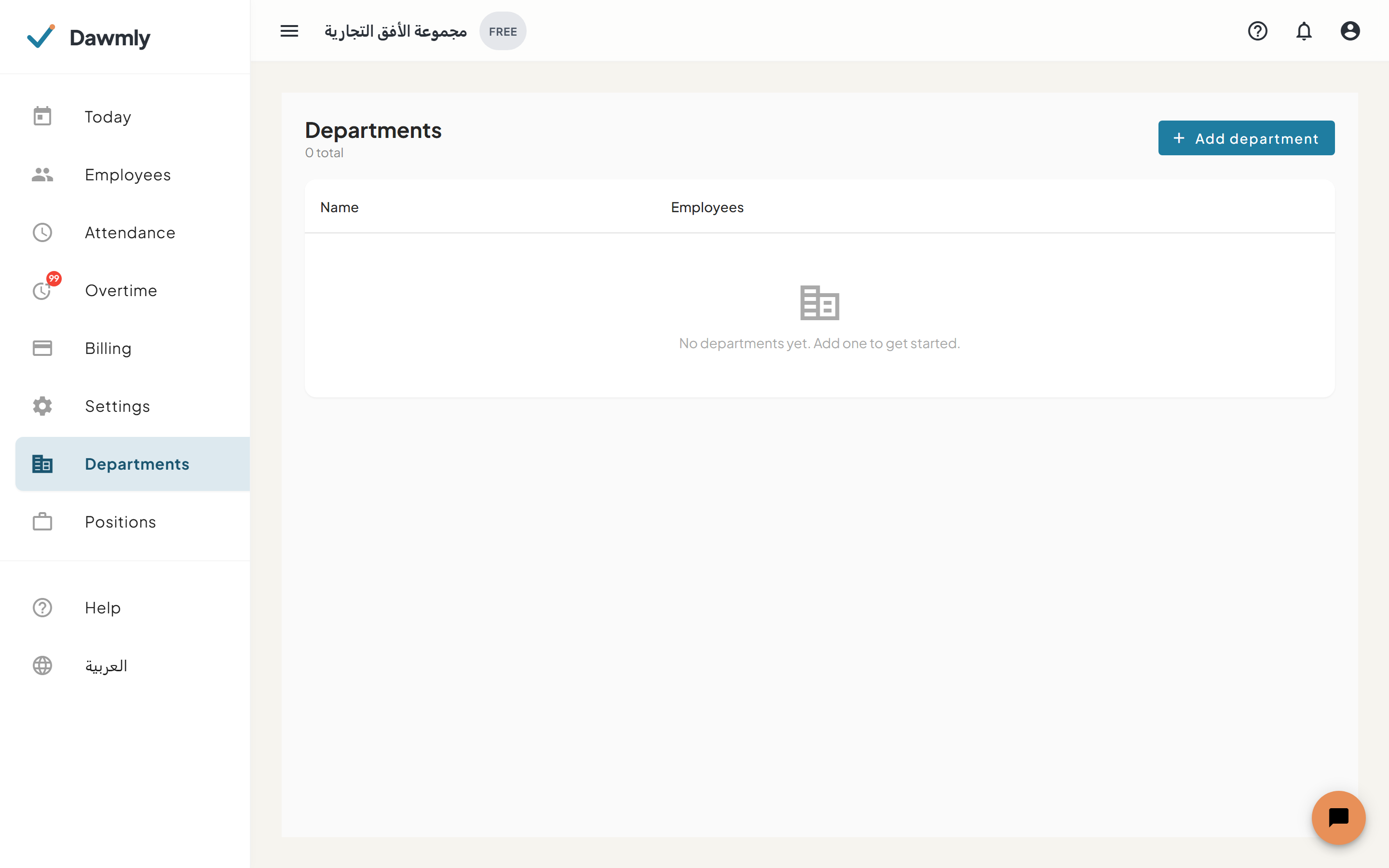
Task: Click the empty-state building icon
Action: pyautogui.click(x=819, y=302)
